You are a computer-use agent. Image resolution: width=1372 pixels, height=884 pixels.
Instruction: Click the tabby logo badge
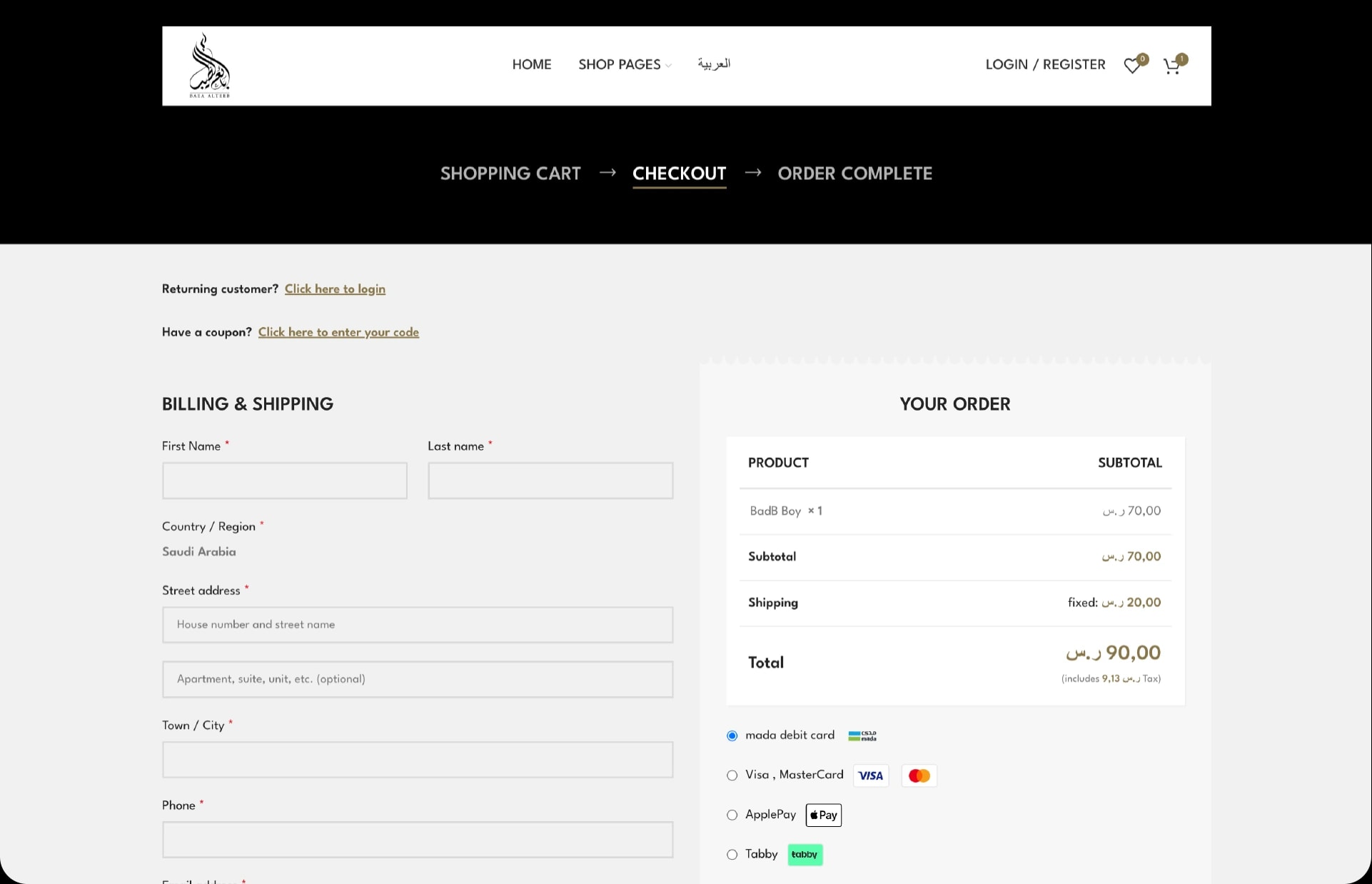805,855
